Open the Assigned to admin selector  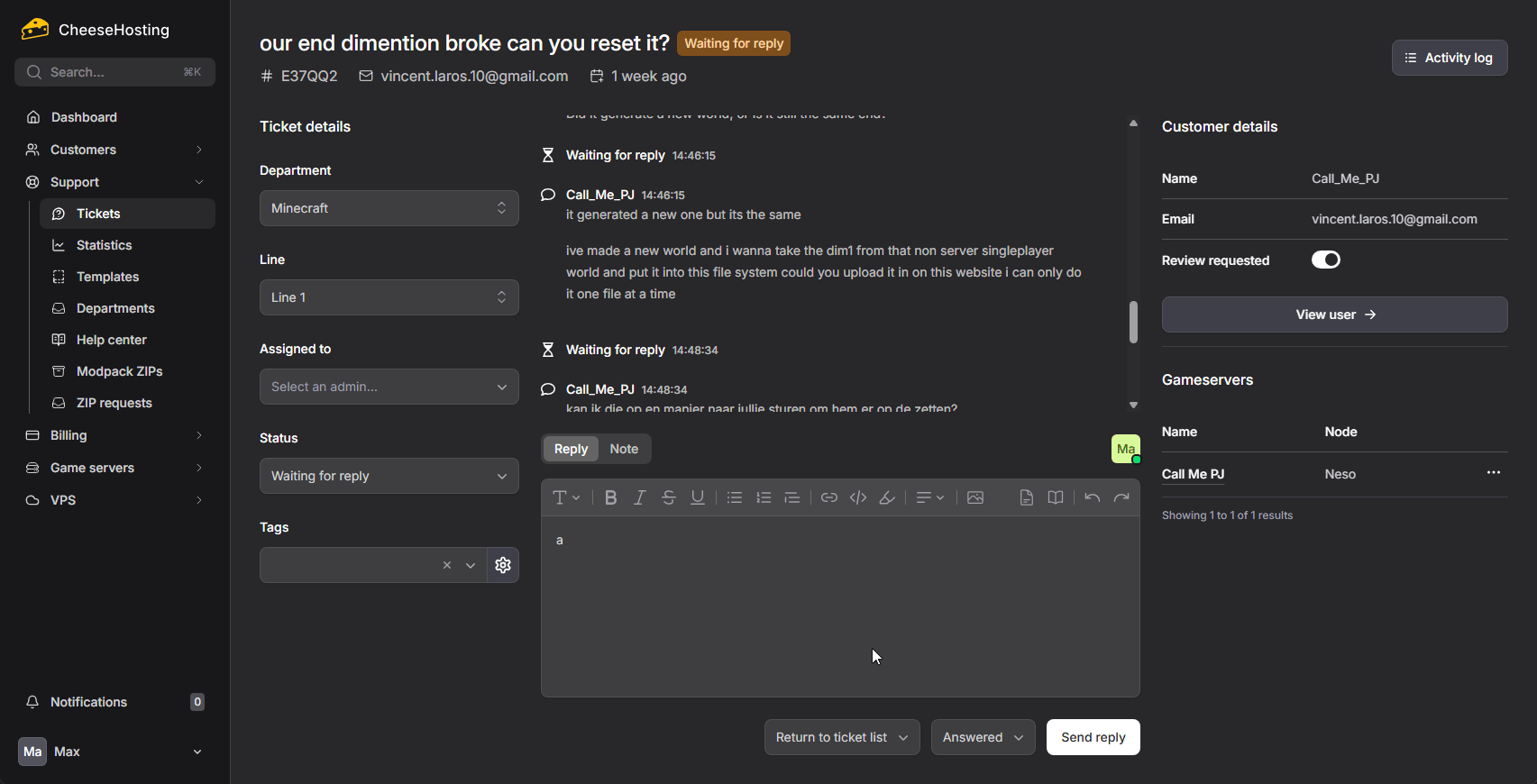click(389, 387)
